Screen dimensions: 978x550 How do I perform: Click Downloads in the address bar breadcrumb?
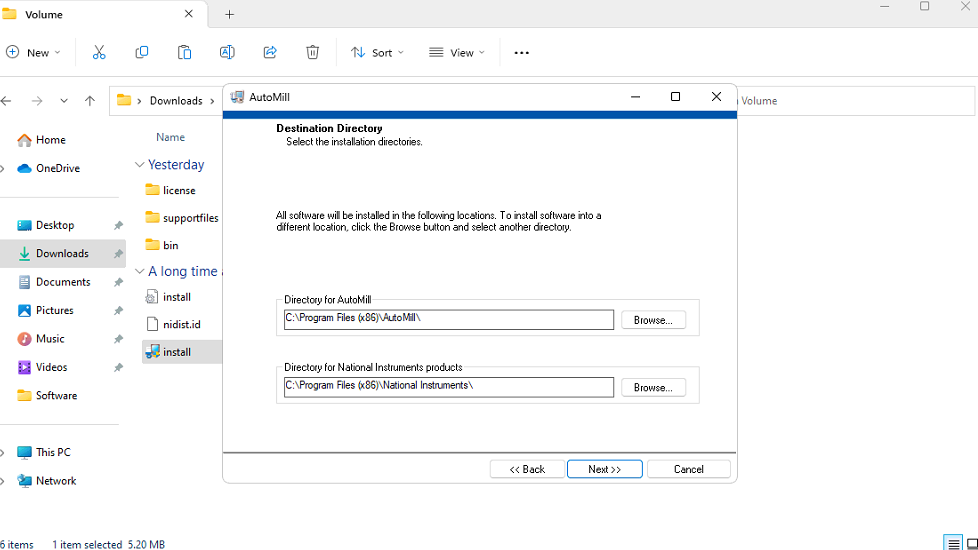[x=176, y=101]
